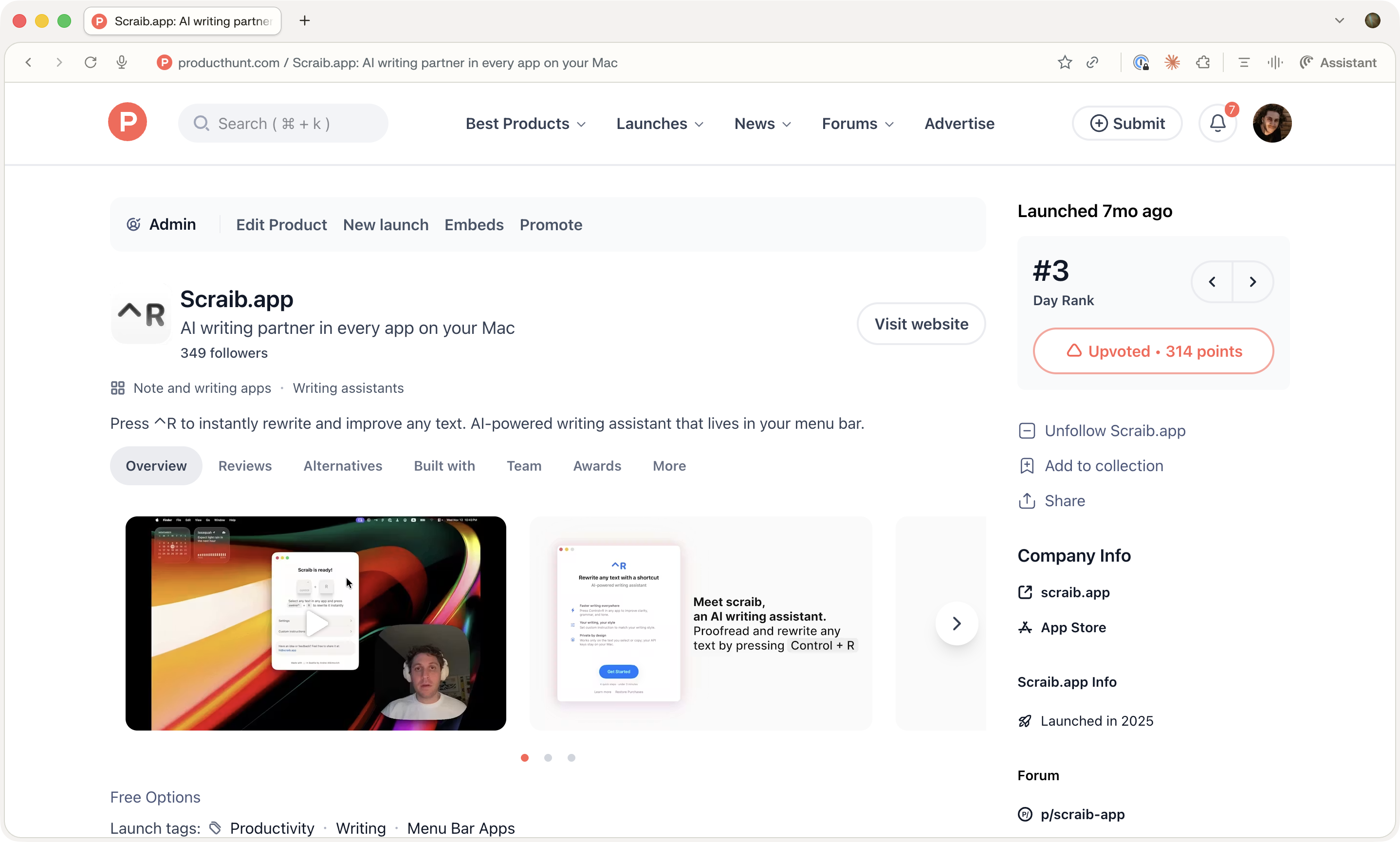Open the Team tab
This screenshot has height=842, width=1400.
coord(524,466)
